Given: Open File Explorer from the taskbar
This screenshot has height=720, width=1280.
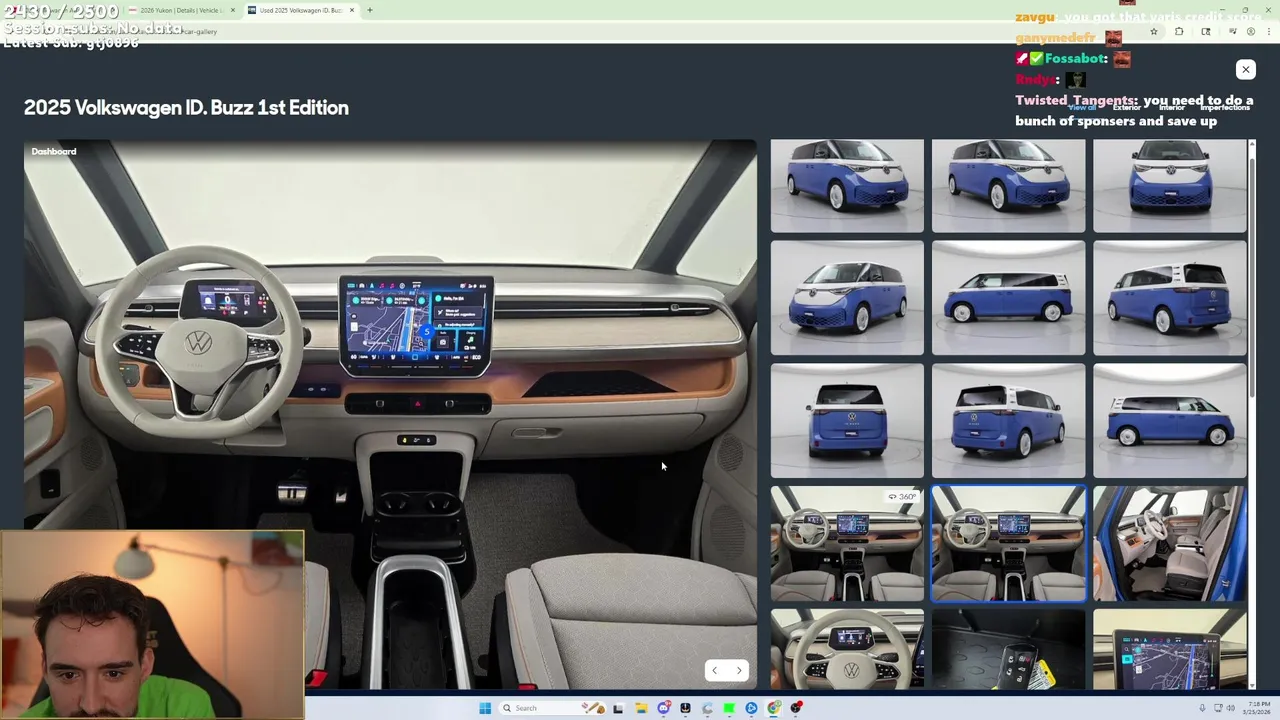Looking at the screenshot, I should tap(642, 708).
